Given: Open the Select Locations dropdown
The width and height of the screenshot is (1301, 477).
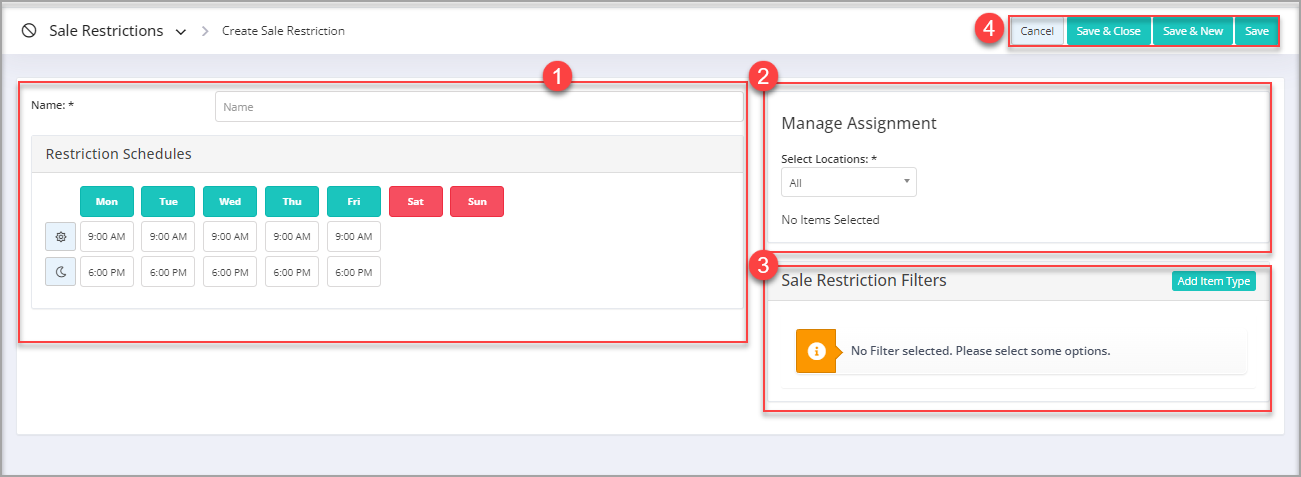Looking at the screenshot, I should [x=849, y=183].
